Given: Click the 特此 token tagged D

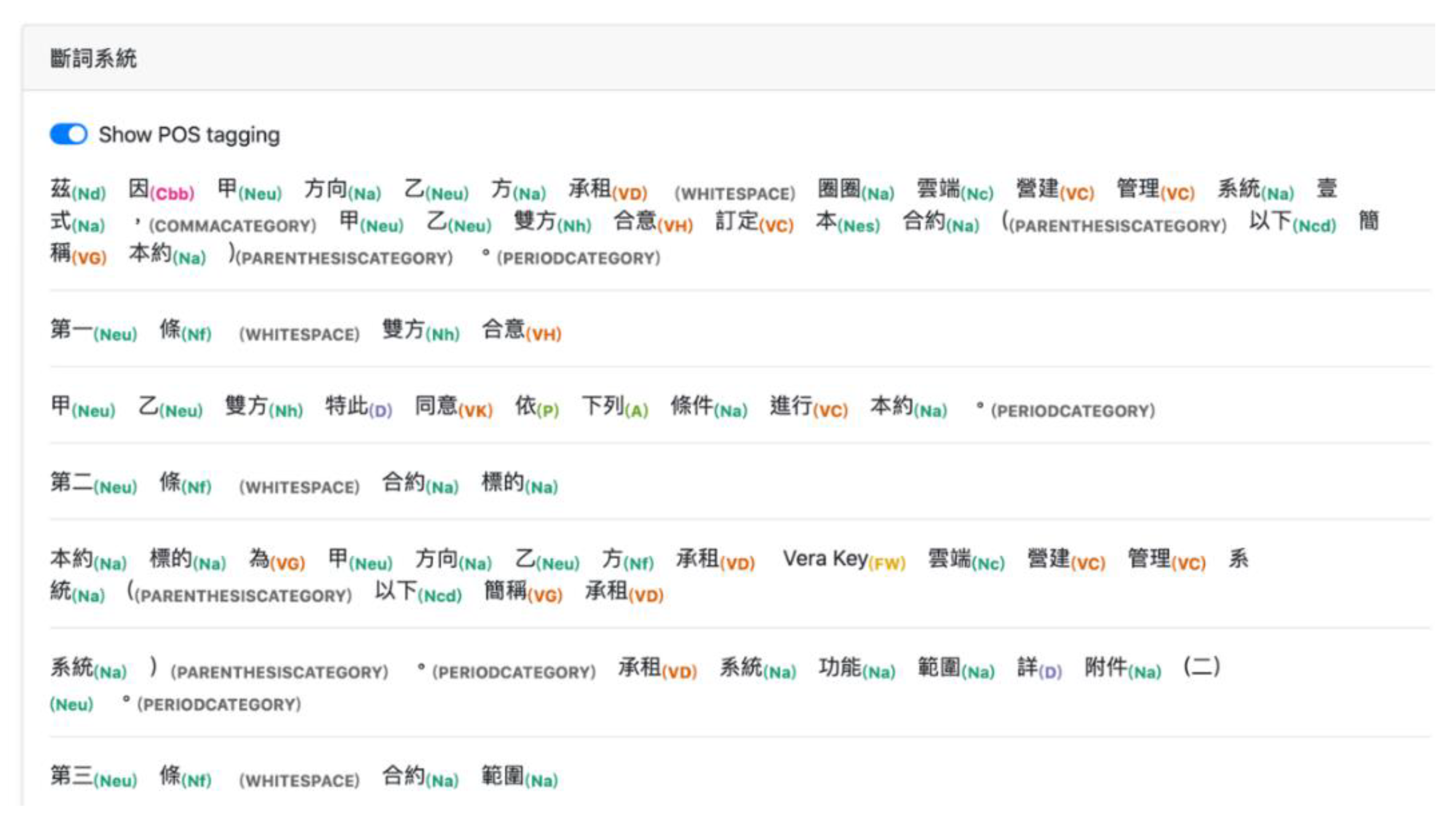Looking at the screenshot, I should tap(358, 407).
